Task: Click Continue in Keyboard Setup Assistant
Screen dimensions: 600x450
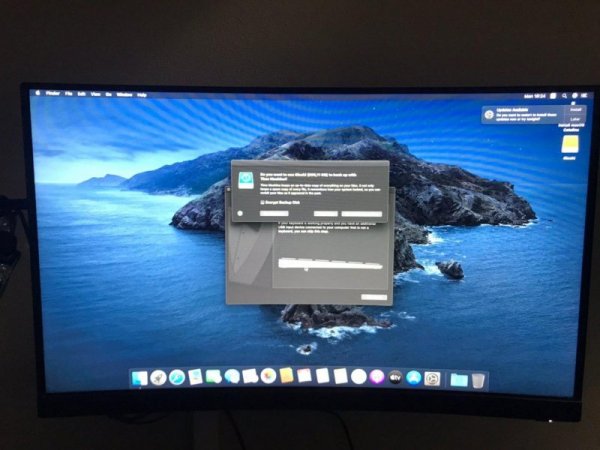Action: [374, 297]
